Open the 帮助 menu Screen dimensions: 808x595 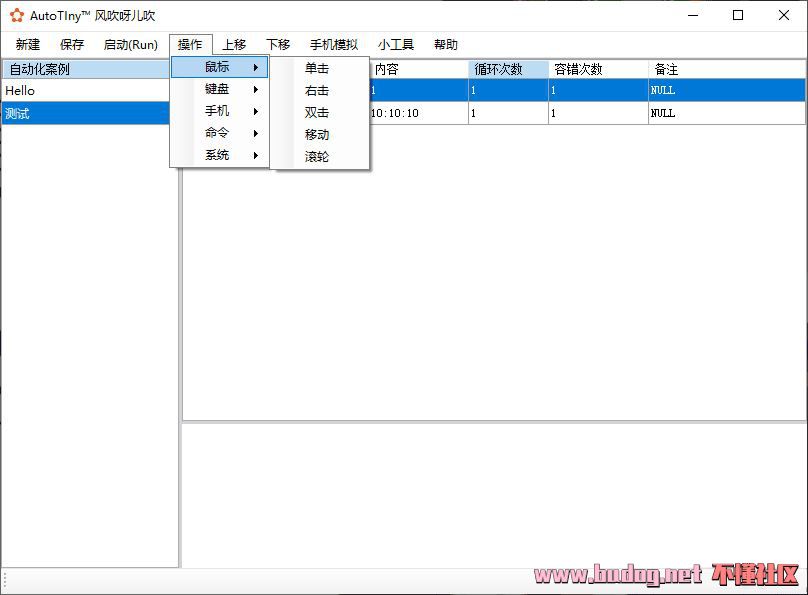point(446,45)
